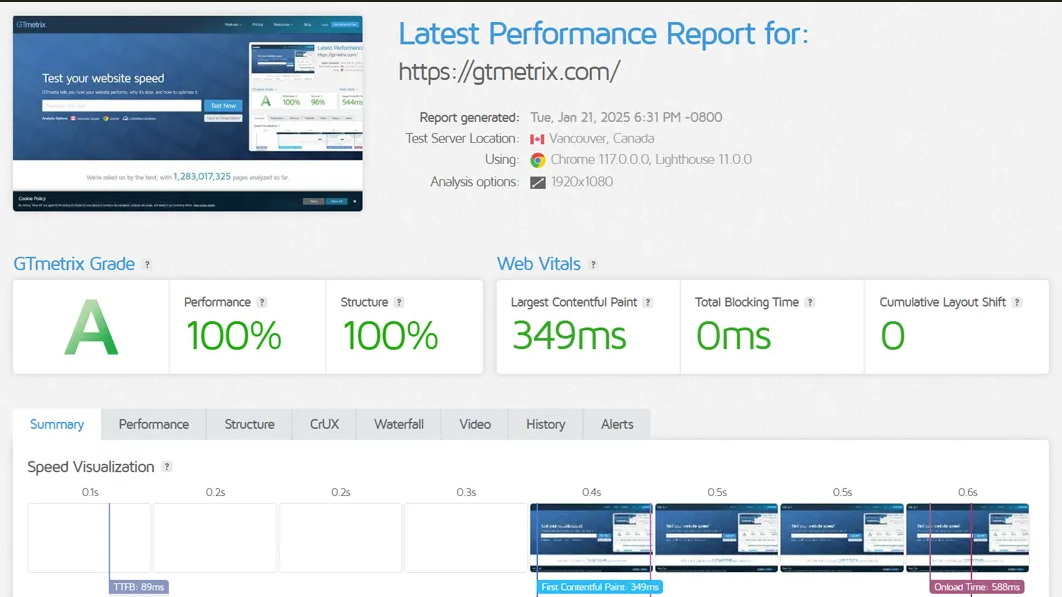Click the Structure score help icon
1062x597 pixels.
(399, 302)
